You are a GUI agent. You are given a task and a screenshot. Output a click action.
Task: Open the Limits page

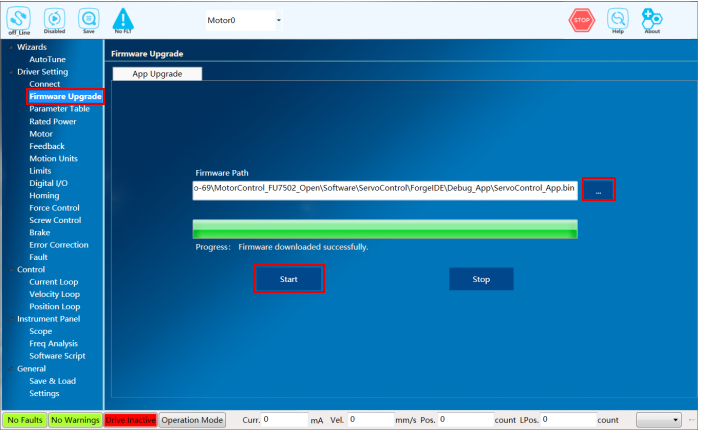click(x=40, y=171)
